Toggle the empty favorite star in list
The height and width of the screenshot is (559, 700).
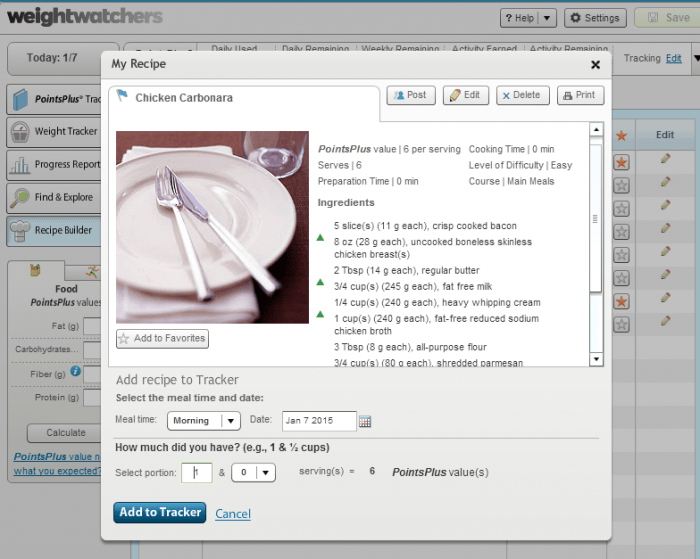pos(621,185)
